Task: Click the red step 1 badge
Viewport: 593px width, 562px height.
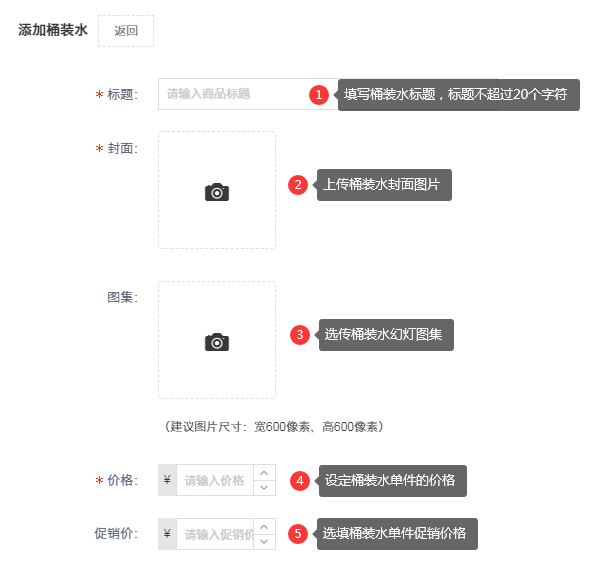Action: (319, 95)
